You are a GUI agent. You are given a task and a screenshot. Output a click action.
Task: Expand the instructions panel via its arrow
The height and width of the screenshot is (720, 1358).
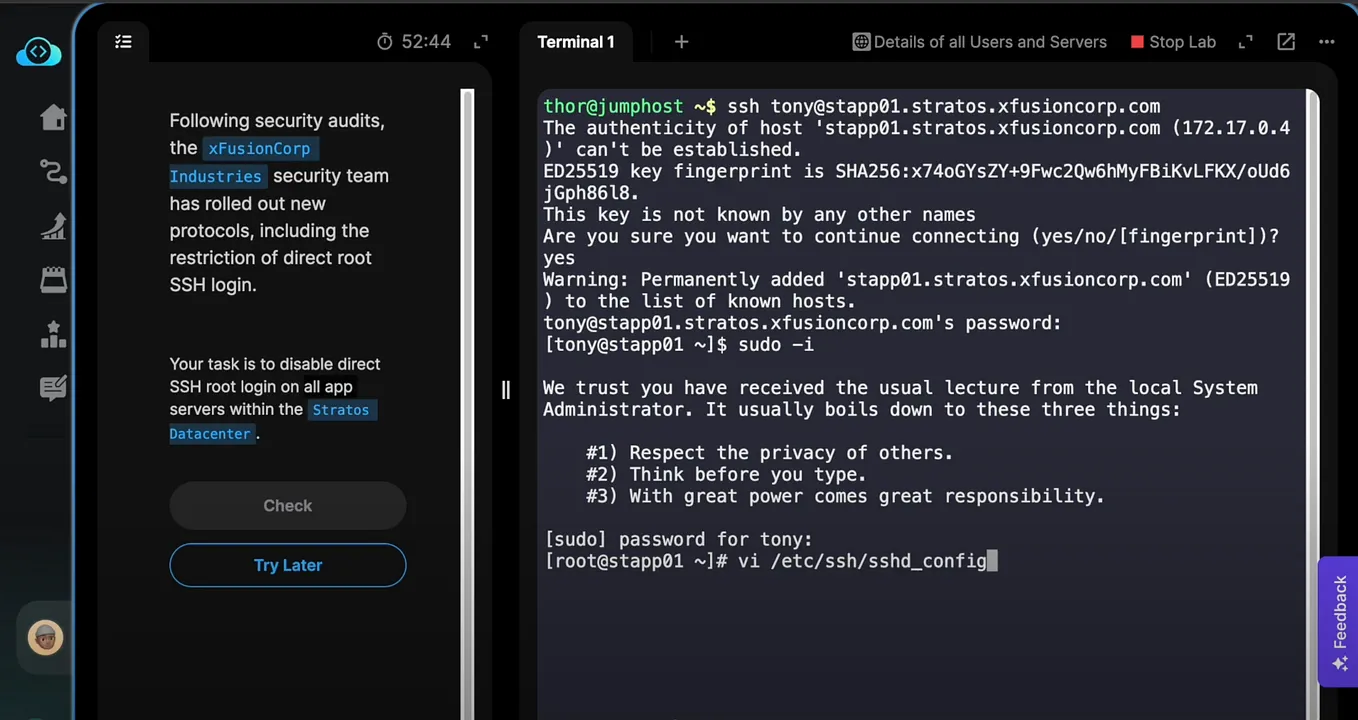[480, 41]
